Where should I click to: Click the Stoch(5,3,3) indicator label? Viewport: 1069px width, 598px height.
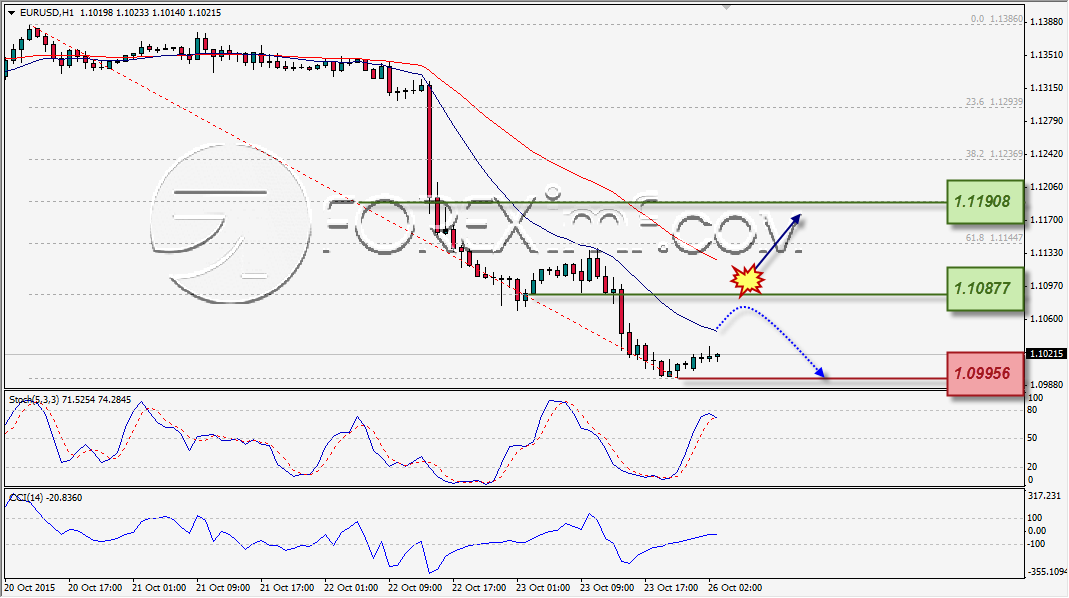point(33,400)
